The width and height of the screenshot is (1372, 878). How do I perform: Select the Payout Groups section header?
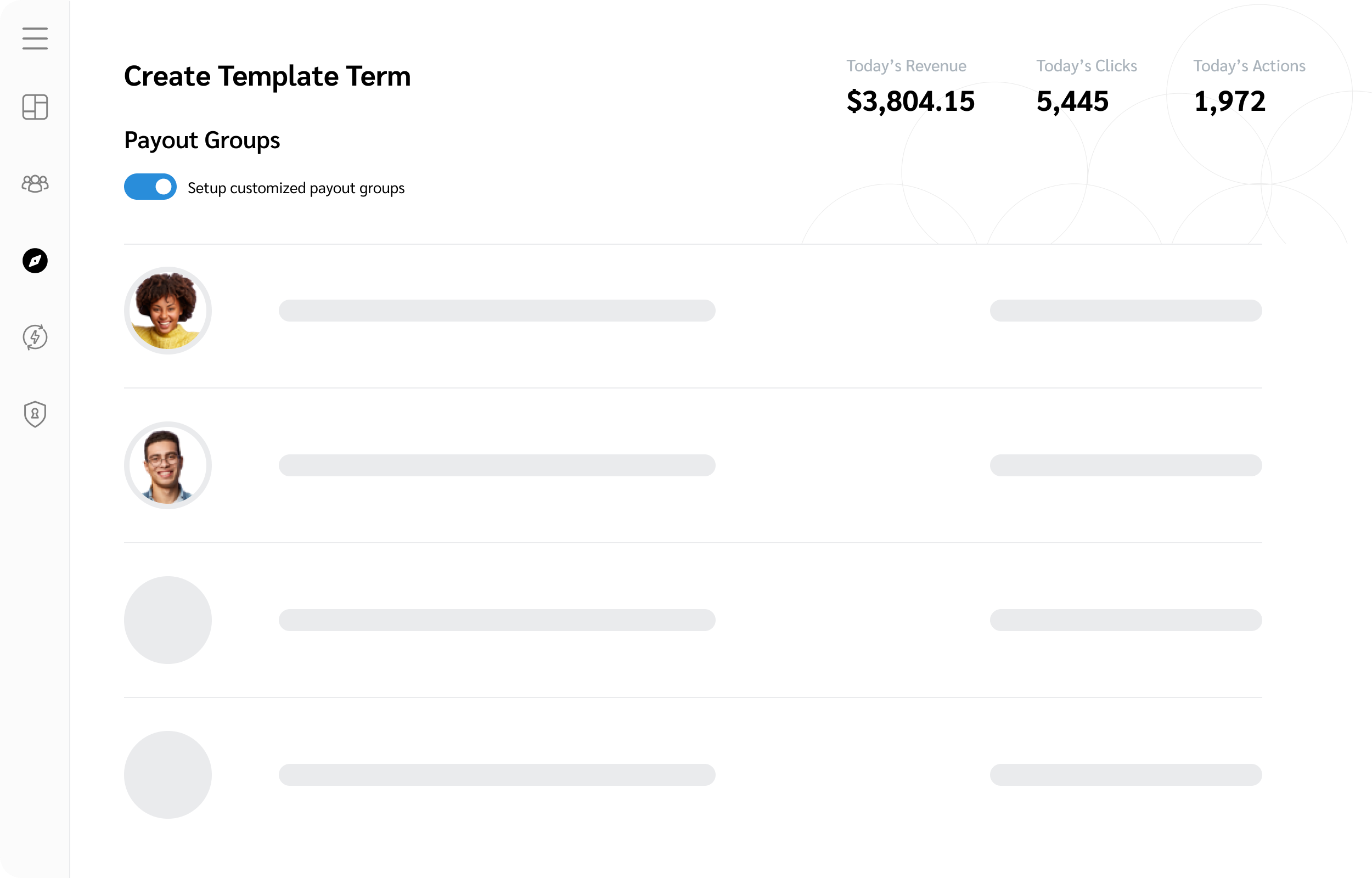[x=202, y=140]
